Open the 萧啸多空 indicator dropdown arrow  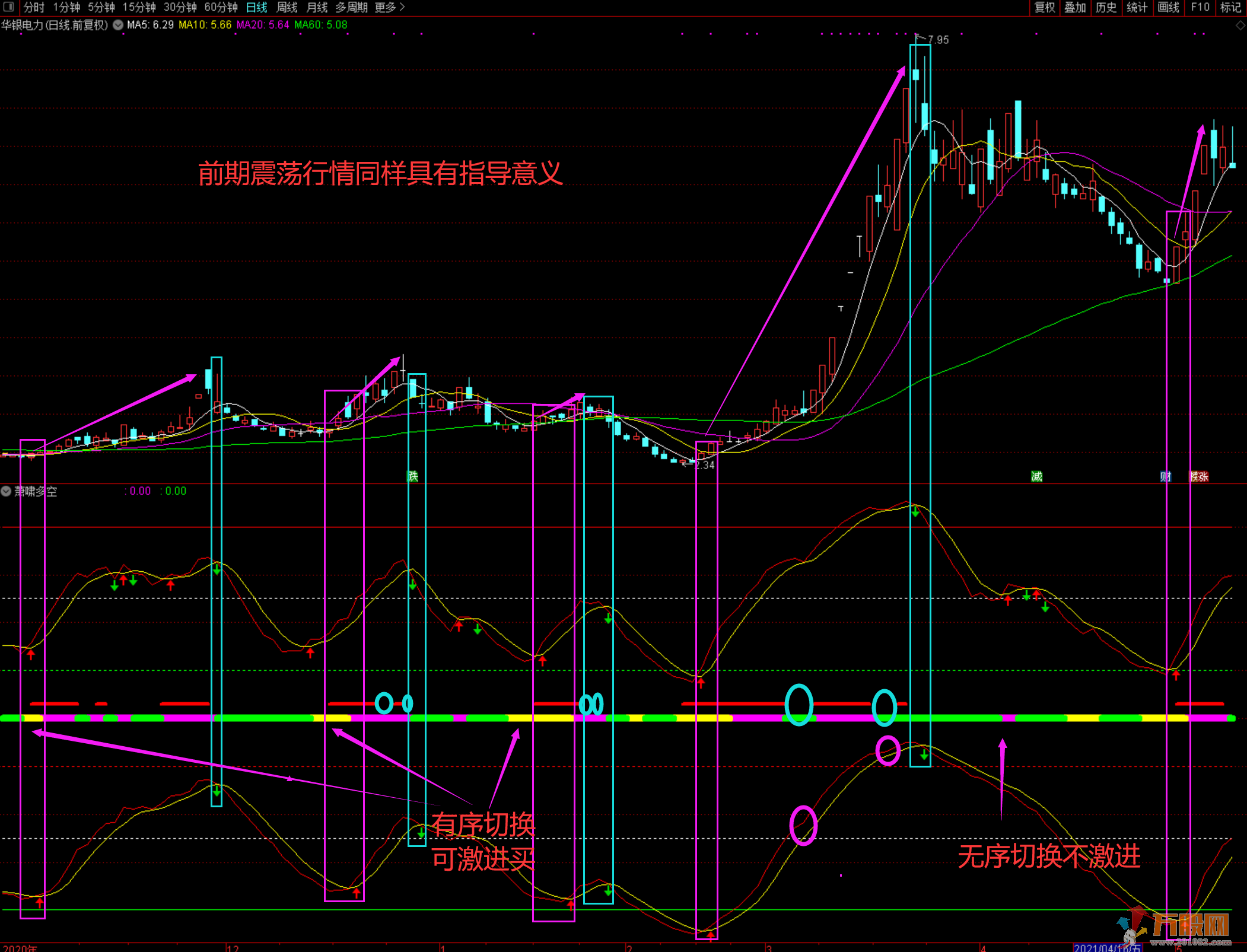click(x=6, y=491)
